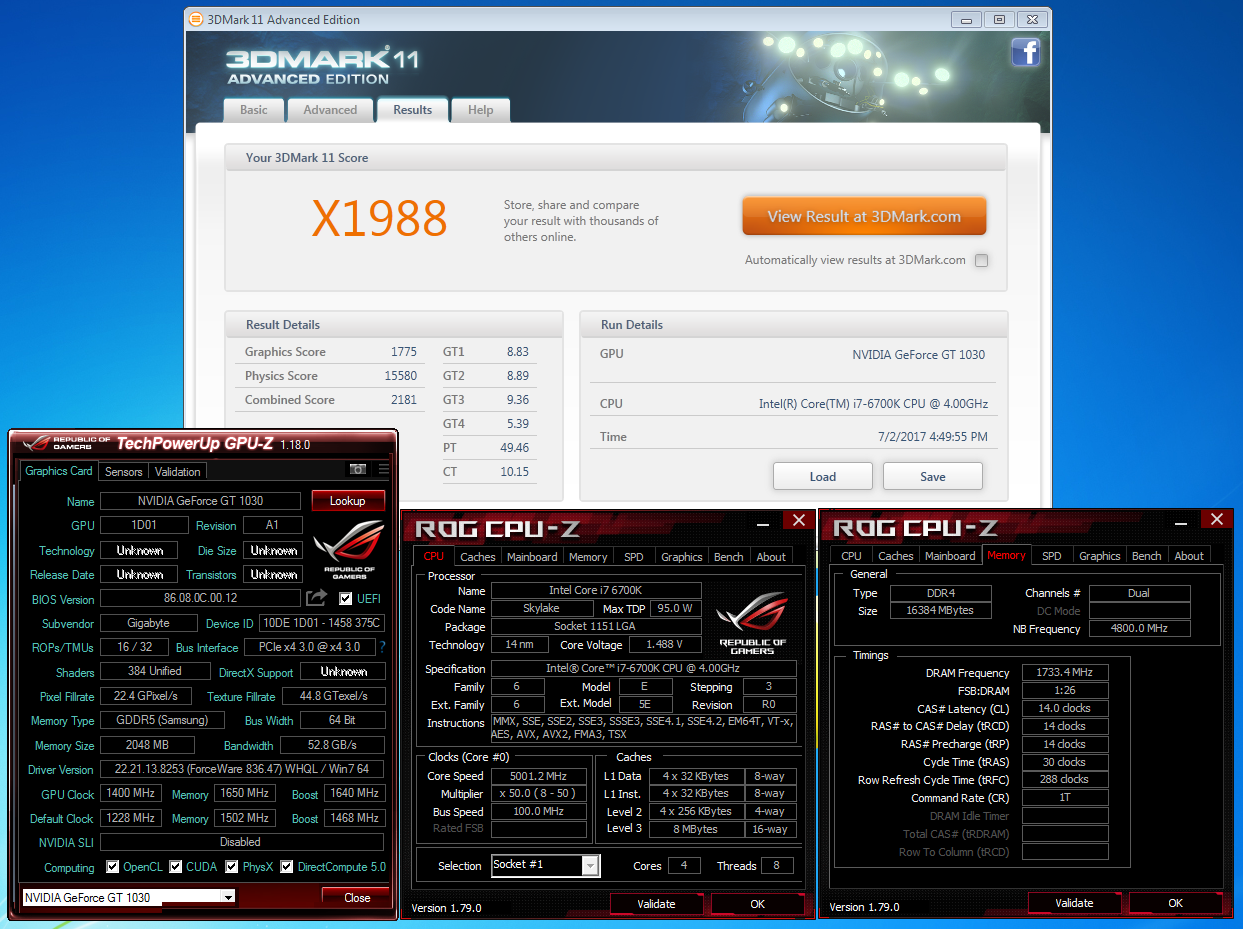Open Memory tab in left CPU-Z window
This screenshot has width=1243, height=929.
[x=588, y=557]
